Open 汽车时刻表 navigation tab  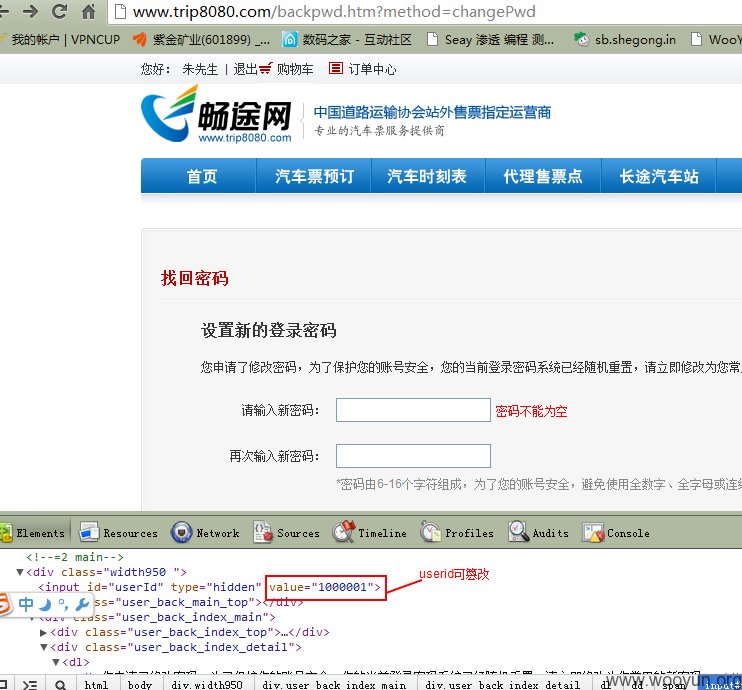(x=427, y=177)
